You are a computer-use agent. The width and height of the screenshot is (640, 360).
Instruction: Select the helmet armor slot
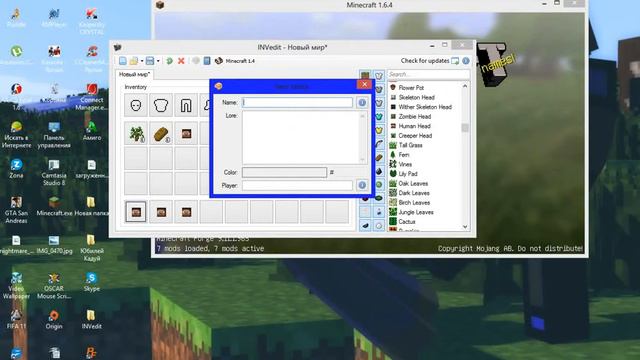[x=136, y=105]
